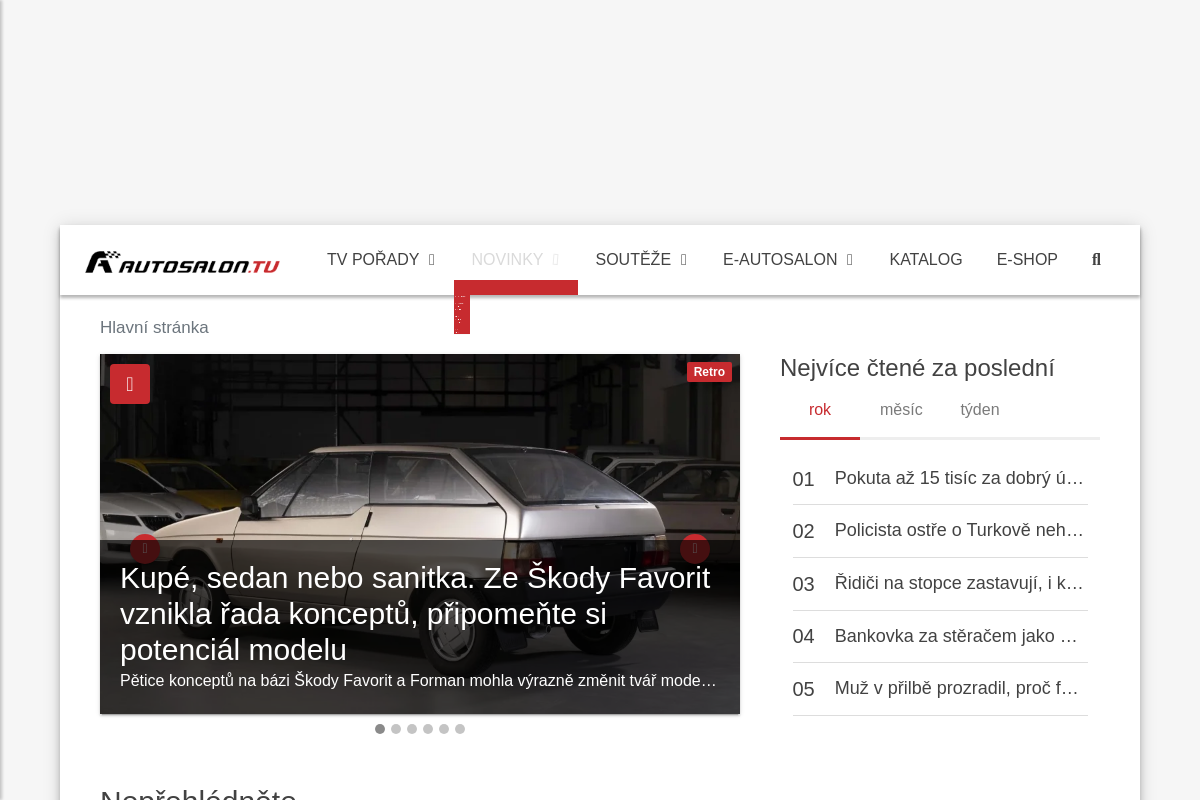Open article headline about Škoda Favorit koncepty
This screenshot has width=1200, height=800.
point(415,614)
